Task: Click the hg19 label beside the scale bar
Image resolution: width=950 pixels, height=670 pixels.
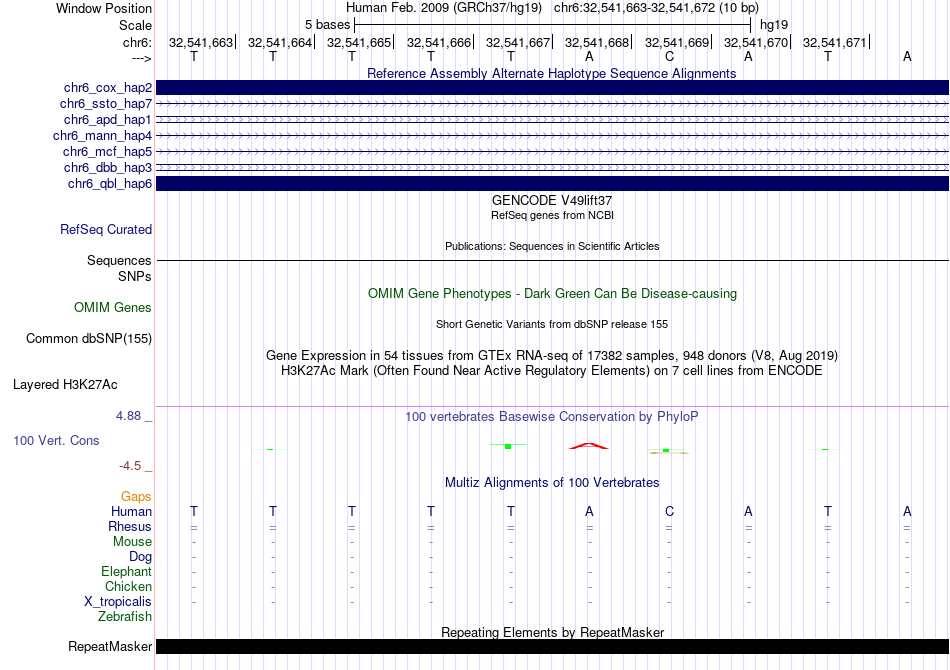Action: click(774, 25)
